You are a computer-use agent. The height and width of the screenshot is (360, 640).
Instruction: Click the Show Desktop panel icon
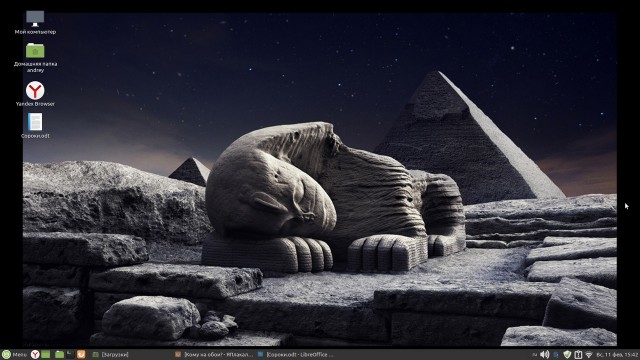point(45,354)
